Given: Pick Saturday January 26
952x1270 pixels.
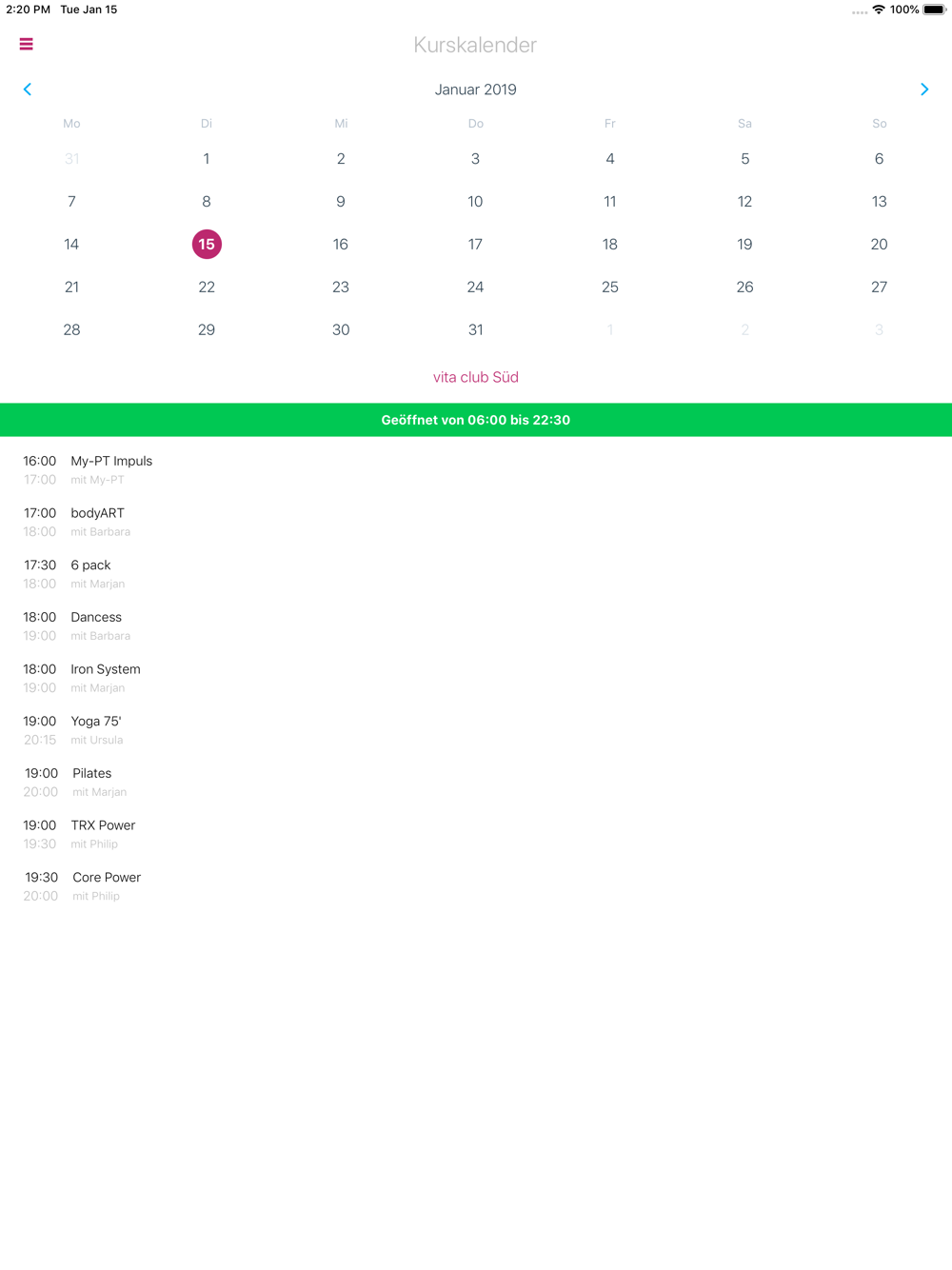Looking at the screenshot, I should [x=744, y=288].
